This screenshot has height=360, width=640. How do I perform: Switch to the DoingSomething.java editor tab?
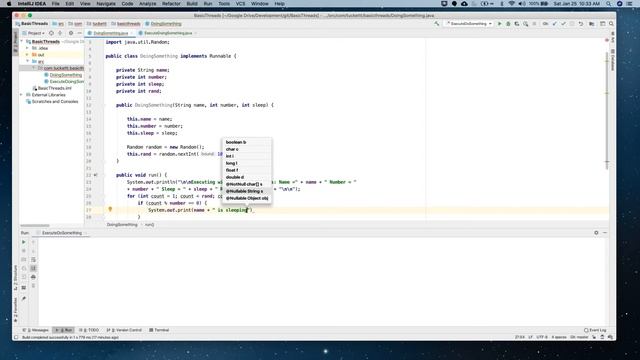coord(111,33)
